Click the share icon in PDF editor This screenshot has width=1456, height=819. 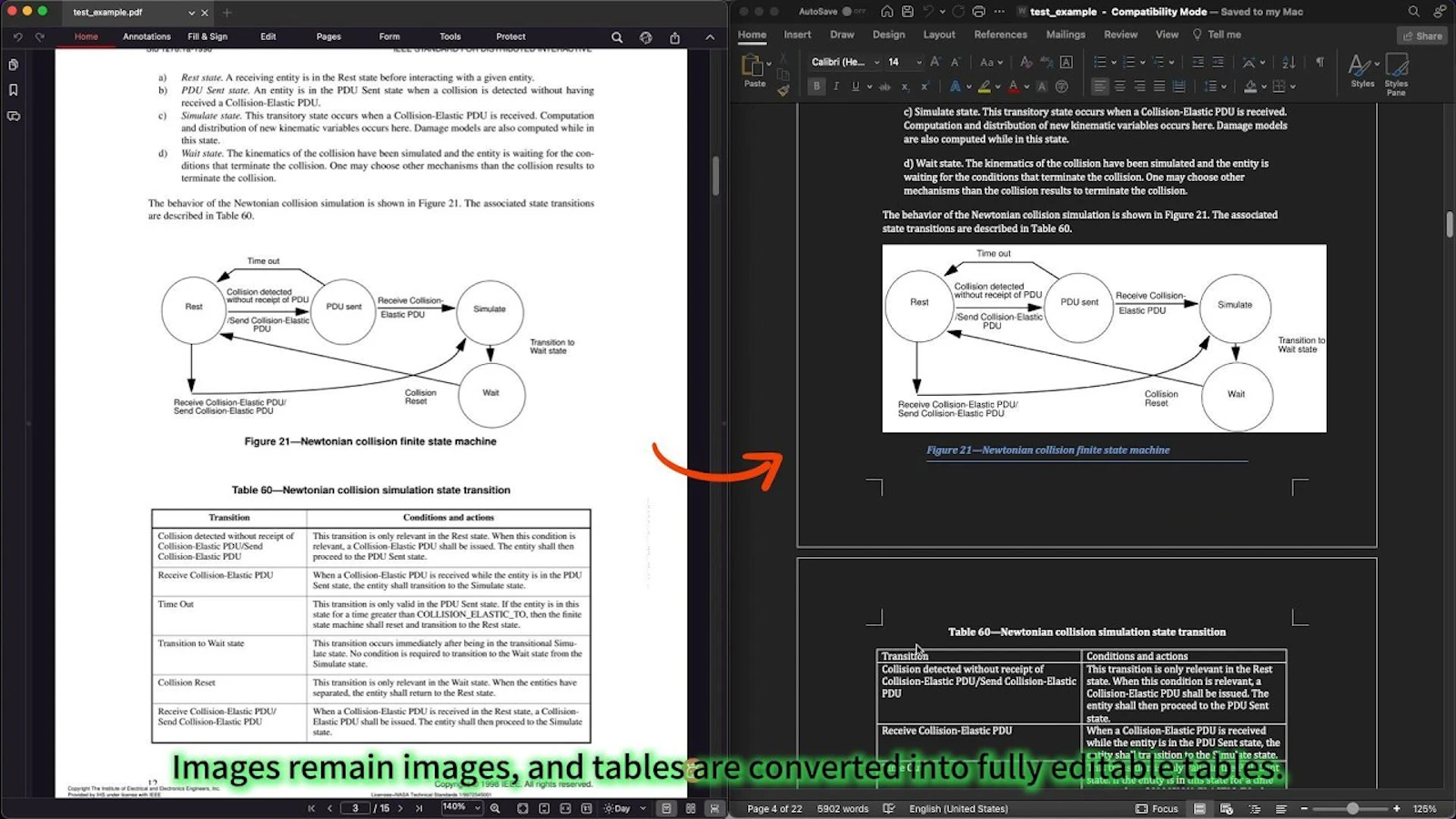pos(674,37)
